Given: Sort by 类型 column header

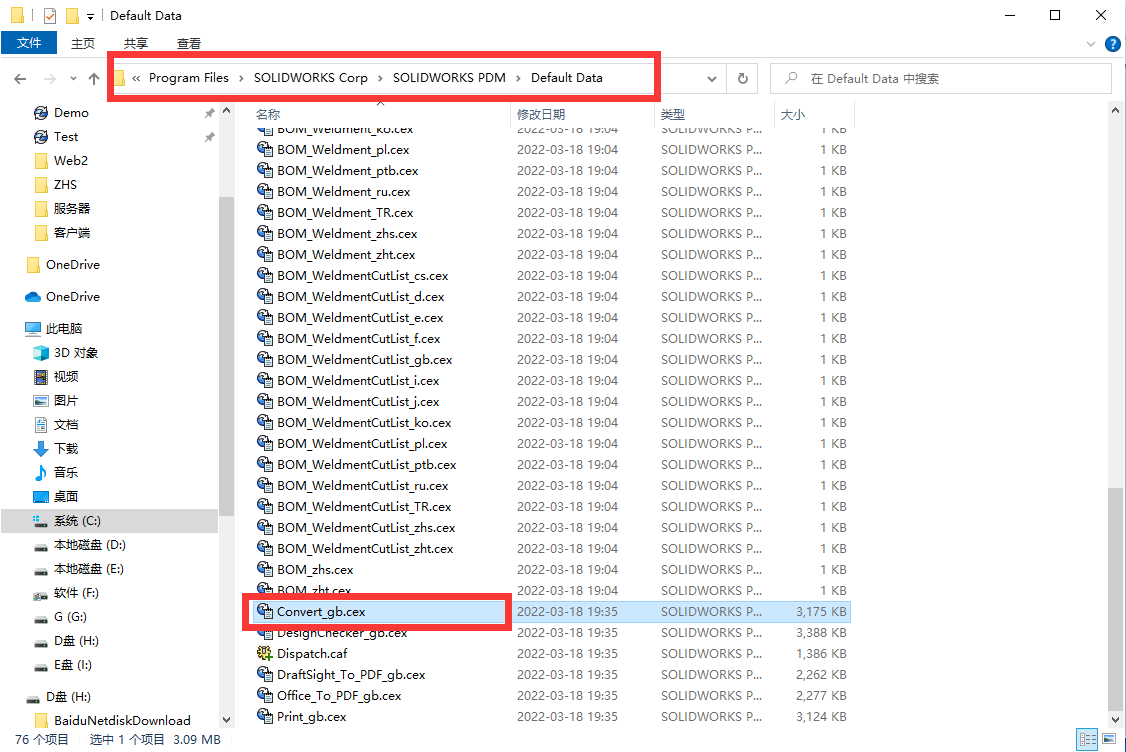Looking at the screenshot, I should click(x=673, y=114).
